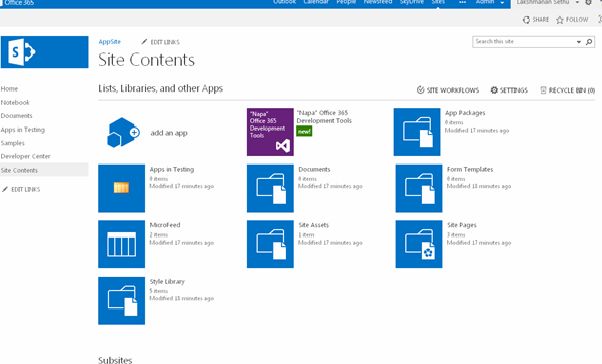Click the Site Workflows icon

[420, 90]
